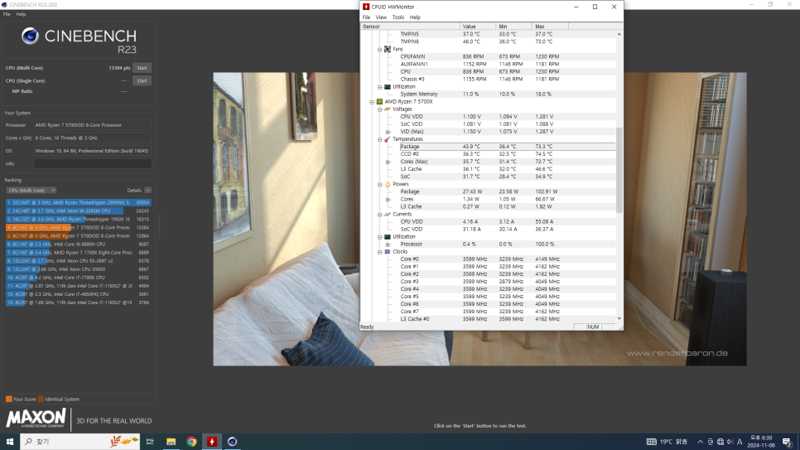Collapse the Temperatures node
The width and height of the screenshot is (800, 450).
tap(380, 139)
